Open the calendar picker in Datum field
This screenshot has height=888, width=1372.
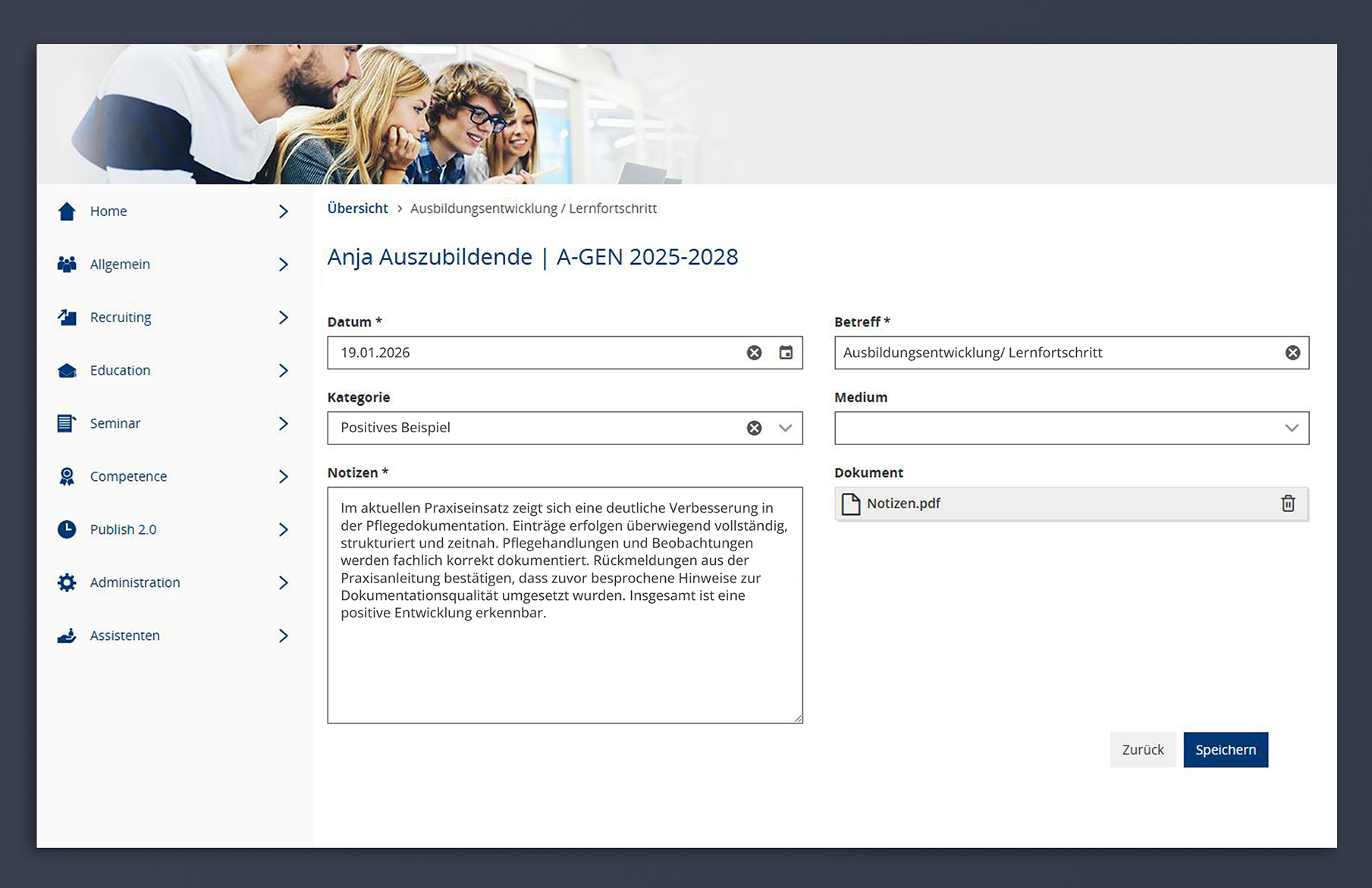786,353
